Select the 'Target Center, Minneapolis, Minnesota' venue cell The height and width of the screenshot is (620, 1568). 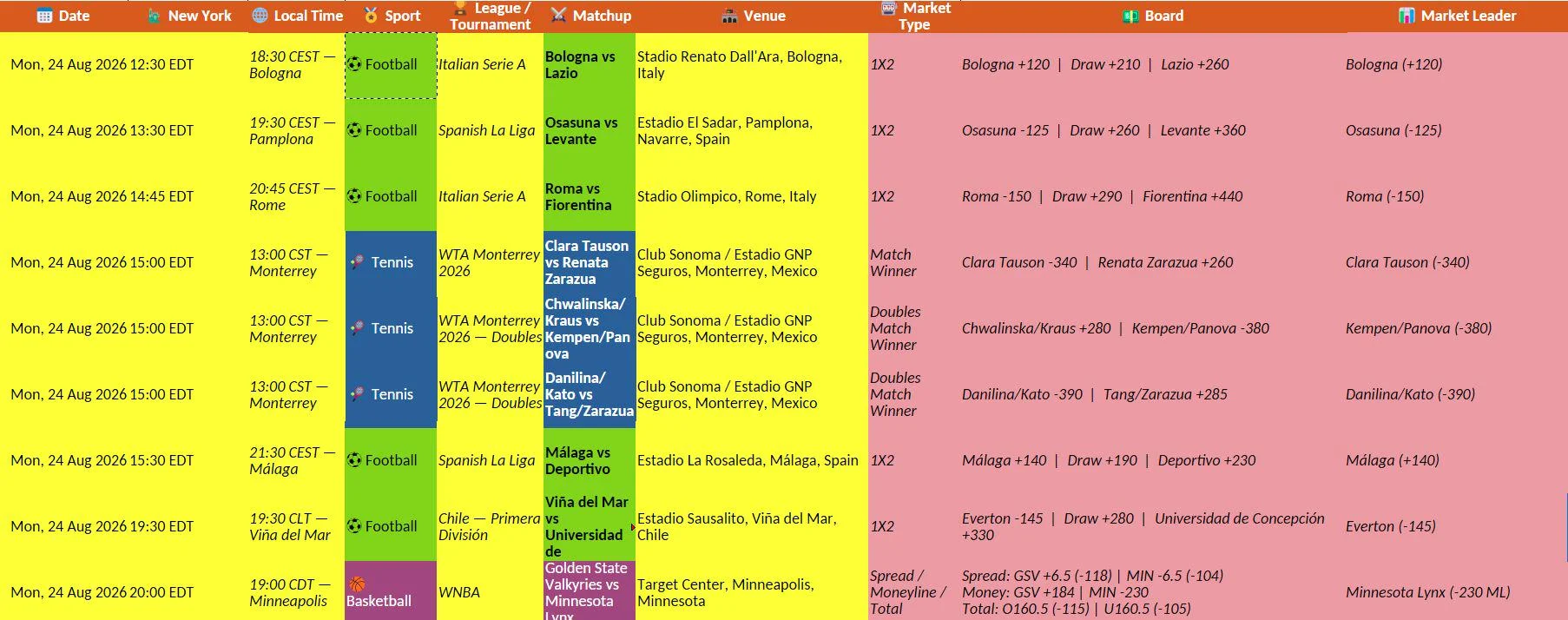[752, 592]
